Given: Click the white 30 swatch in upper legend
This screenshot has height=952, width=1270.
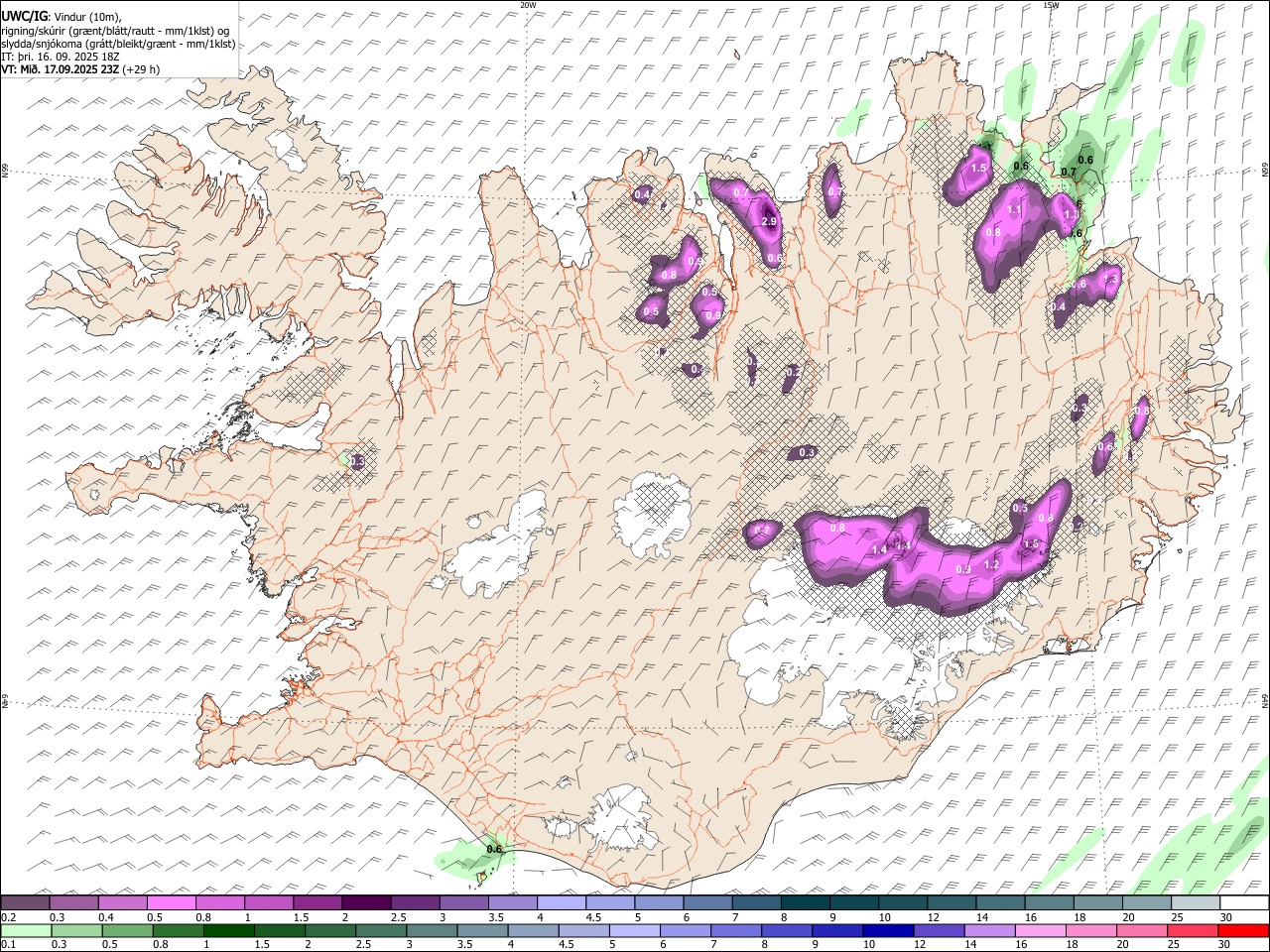Looking at the screenshot, I should coord(1244,903).
